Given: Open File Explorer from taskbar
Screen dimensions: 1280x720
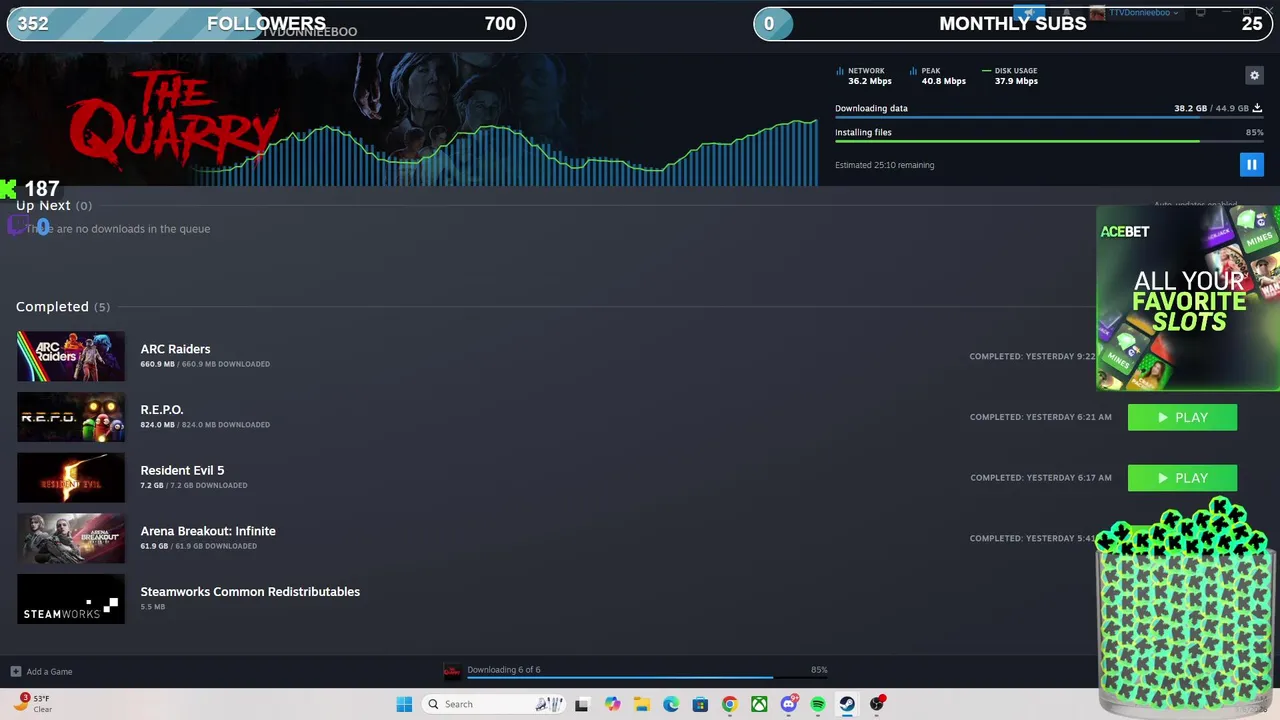Looking at the screenshot, I should (642, 704).
